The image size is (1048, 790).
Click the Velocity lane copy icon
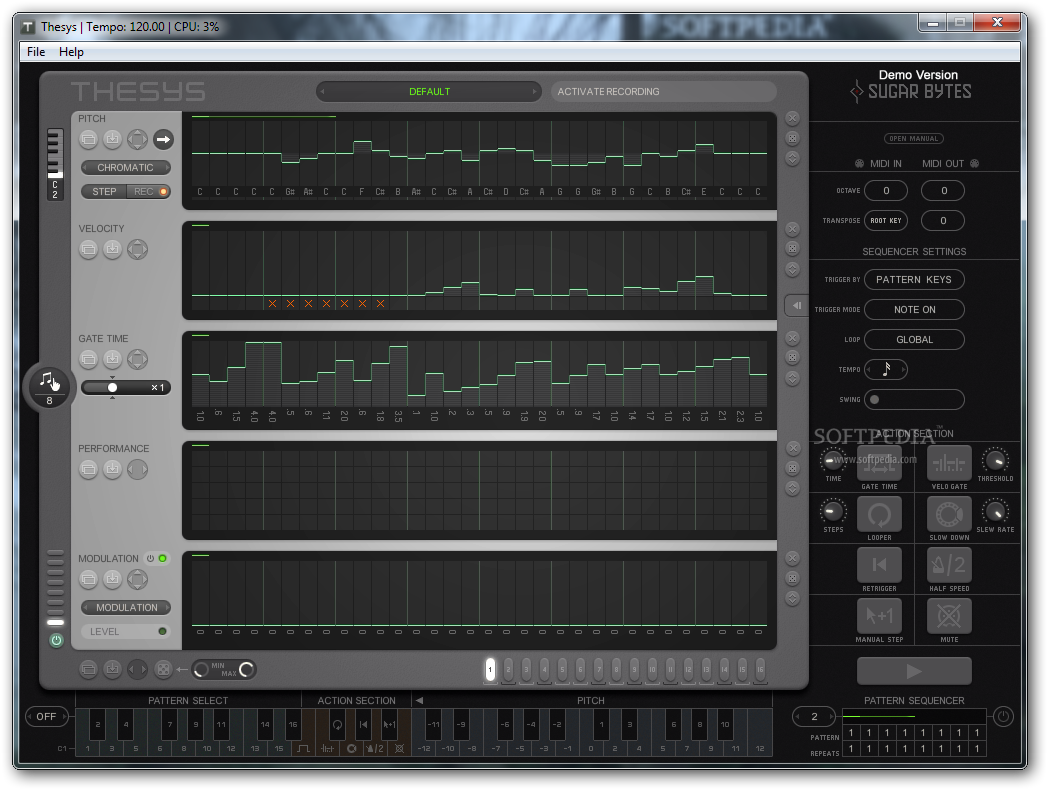pyautogui.click(x=88, y=249)
